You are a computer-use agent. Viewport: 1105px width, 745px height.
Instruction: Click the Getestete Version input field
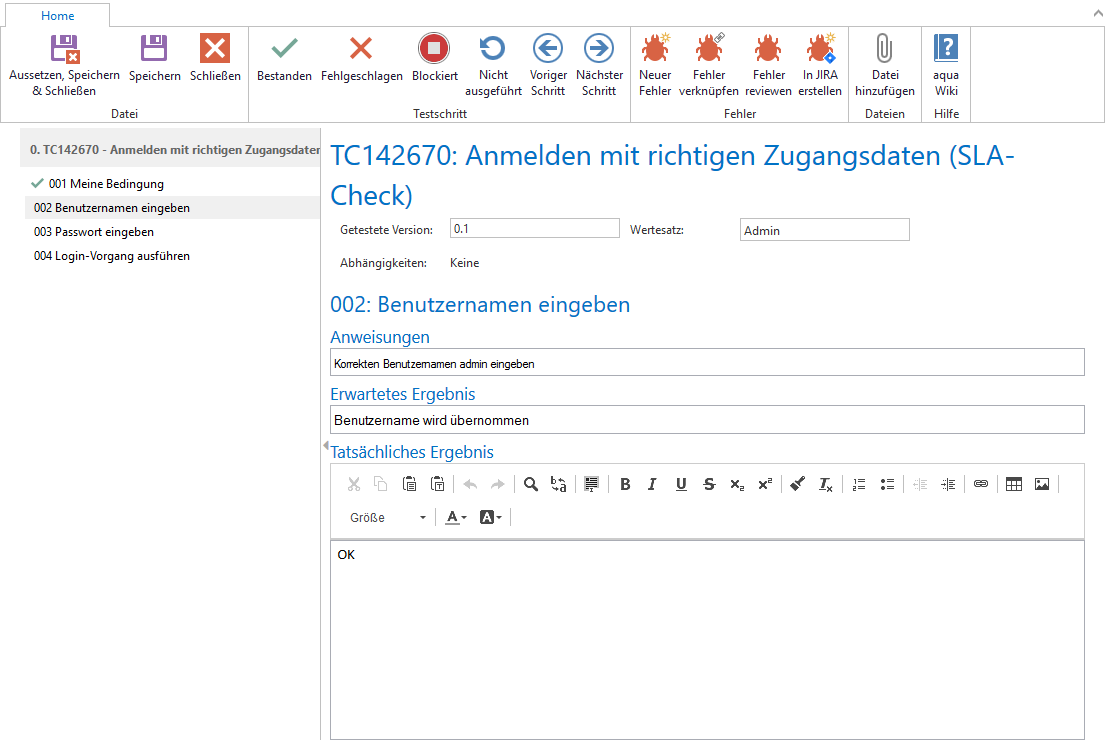[534, 229]
